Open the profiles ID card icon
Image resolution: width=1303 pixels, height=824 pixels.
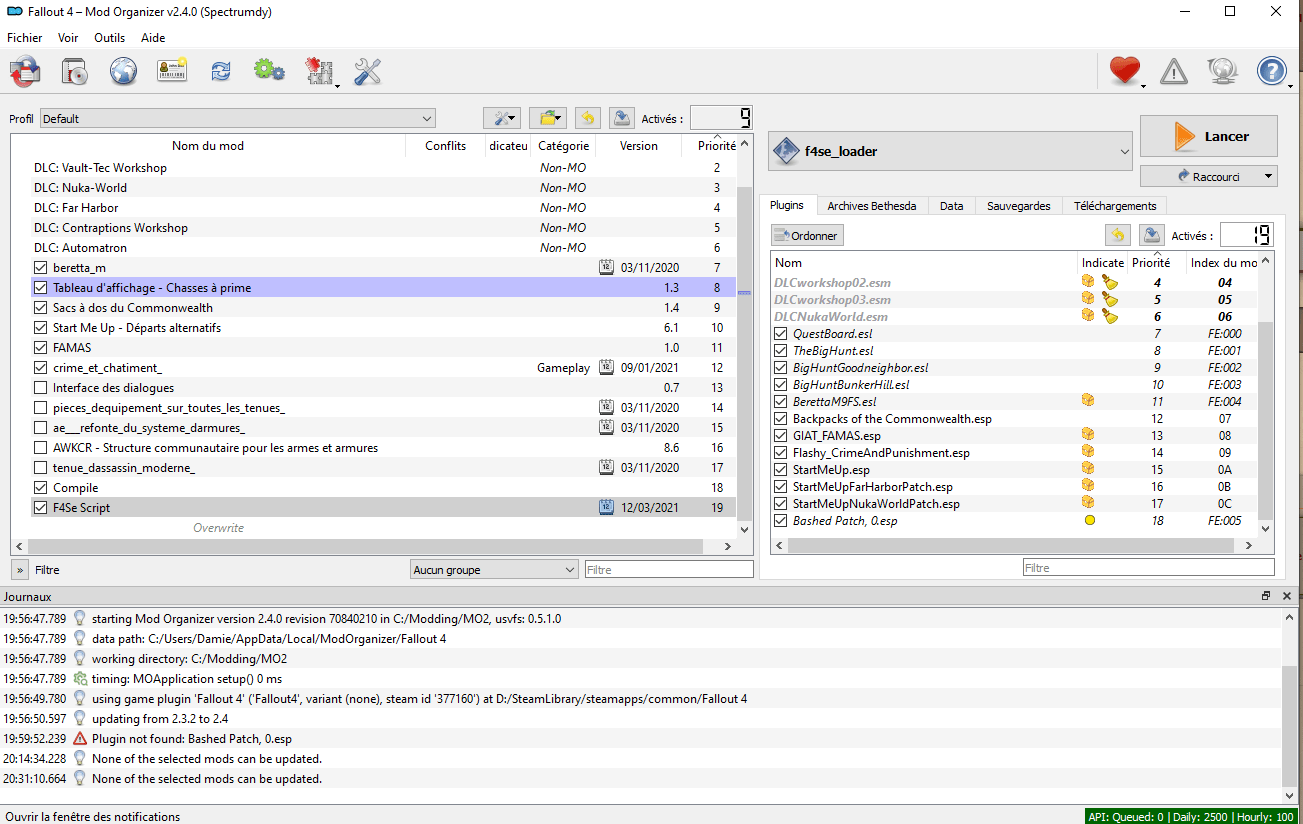click(172, 72)
